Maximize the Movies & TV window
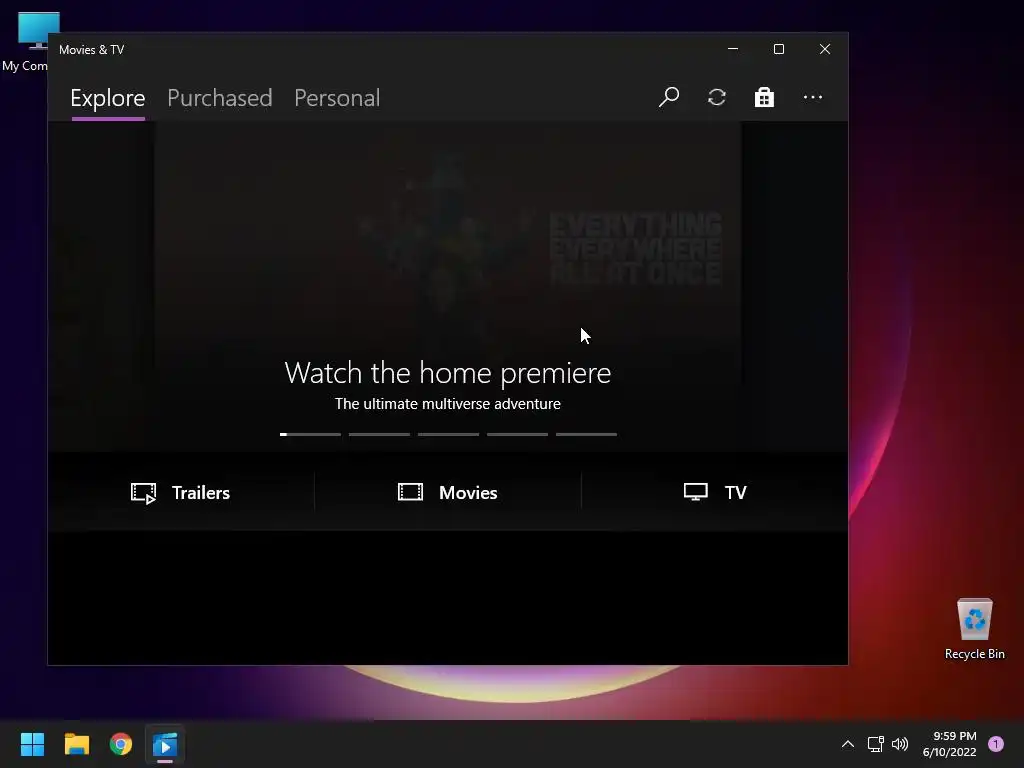The height and width of the screenshot is (768, 1024). pyautogui.click(x=778, y=49)
